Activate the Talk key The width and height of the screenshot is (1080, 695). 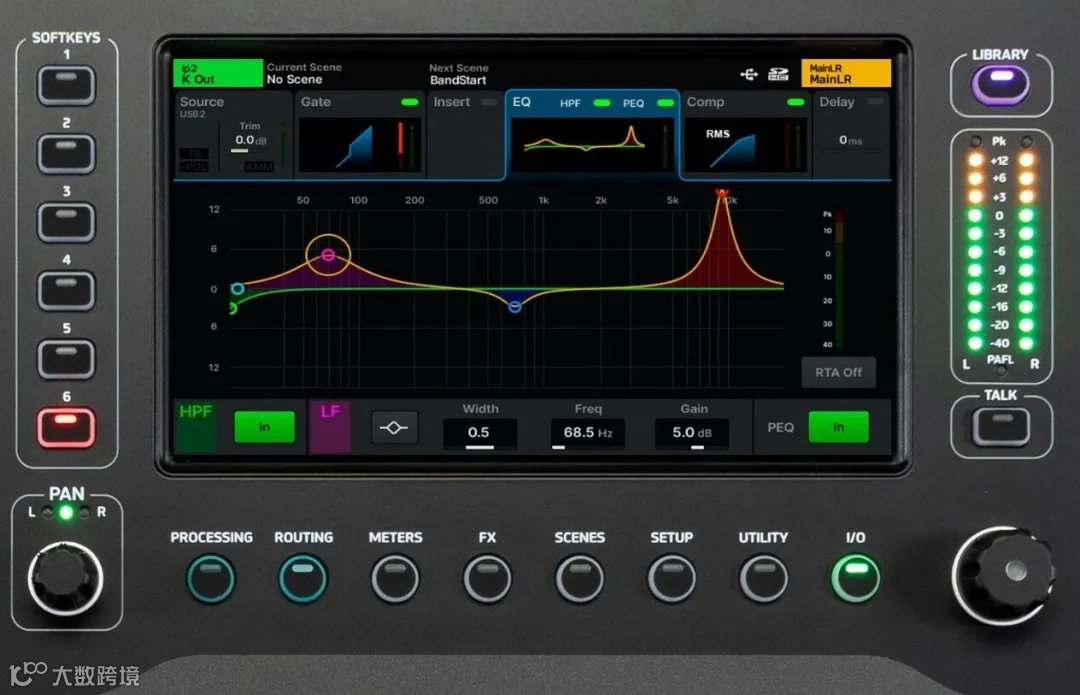[1001, 426]
